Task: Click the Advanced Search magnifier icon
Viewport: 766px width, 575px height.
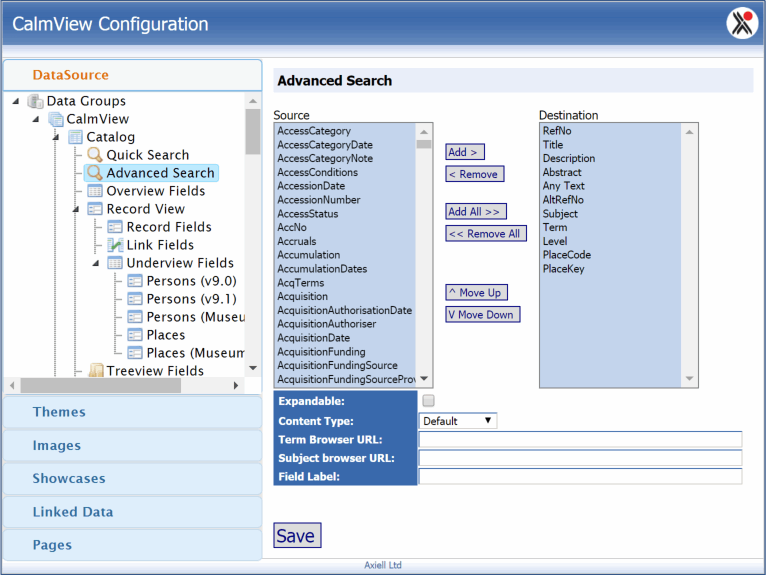Action: [x=95, y=173]
